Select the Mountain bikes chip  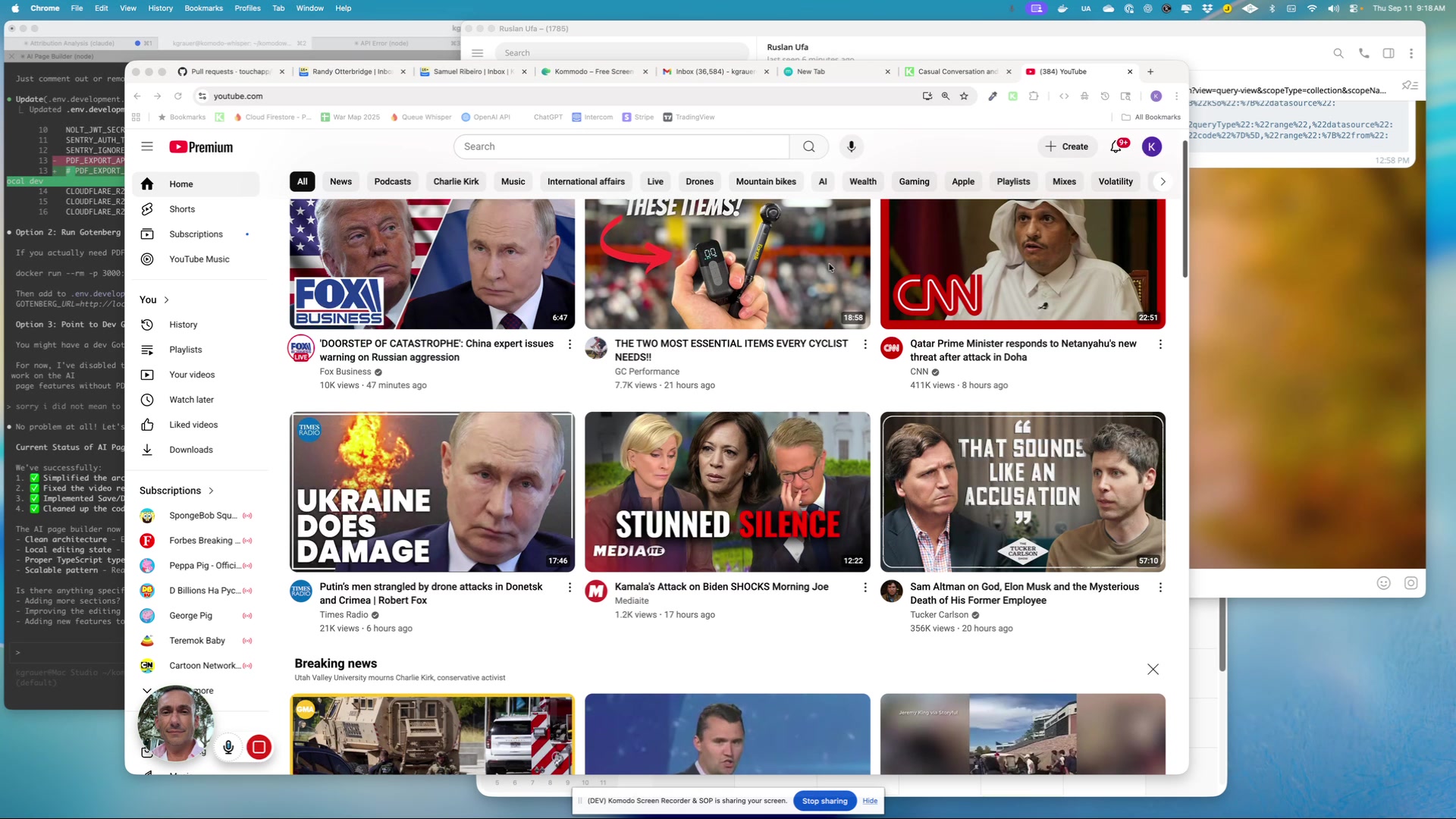click(766, 182)
